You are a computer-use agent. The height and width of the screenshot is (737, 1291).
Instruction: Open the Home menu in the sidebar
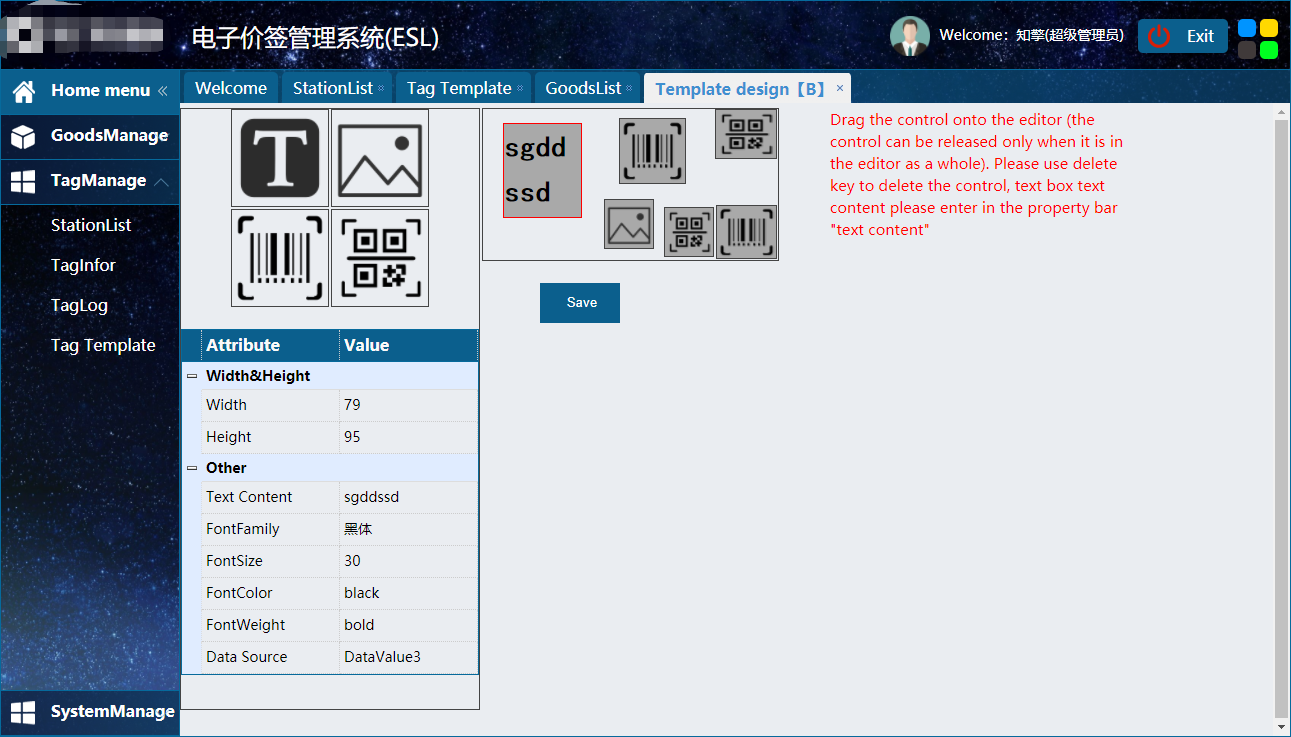point(90,90)
